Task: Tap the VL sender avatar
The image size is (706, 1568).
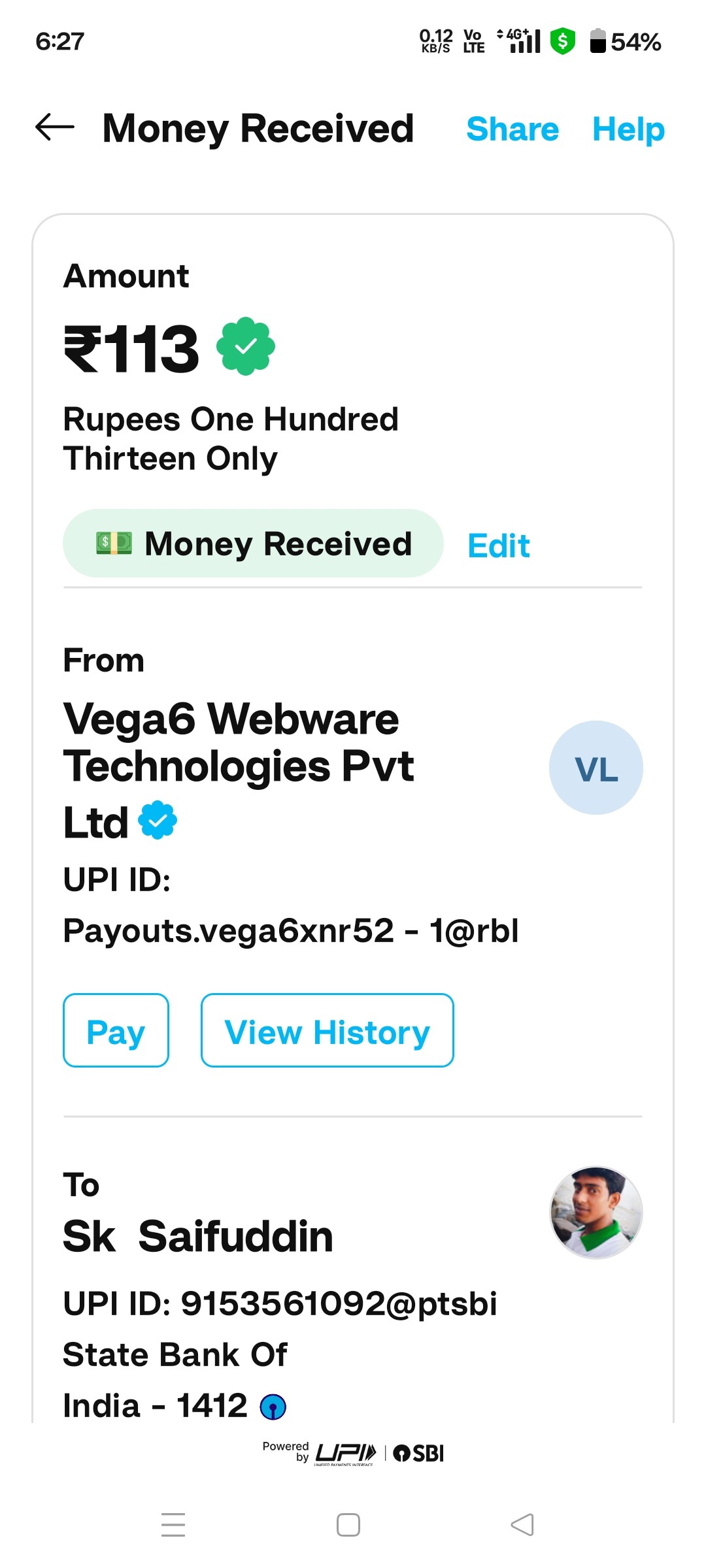Action: (x=596, y=768)
